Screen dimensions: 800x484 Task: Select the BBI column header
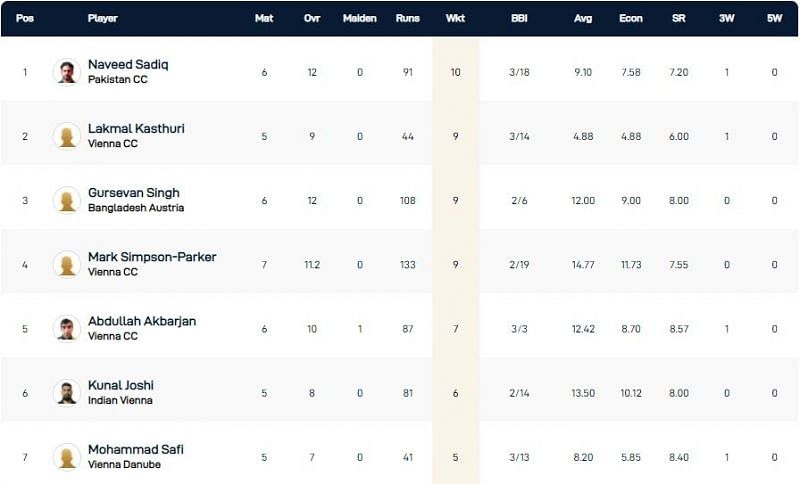coord(519,18)
